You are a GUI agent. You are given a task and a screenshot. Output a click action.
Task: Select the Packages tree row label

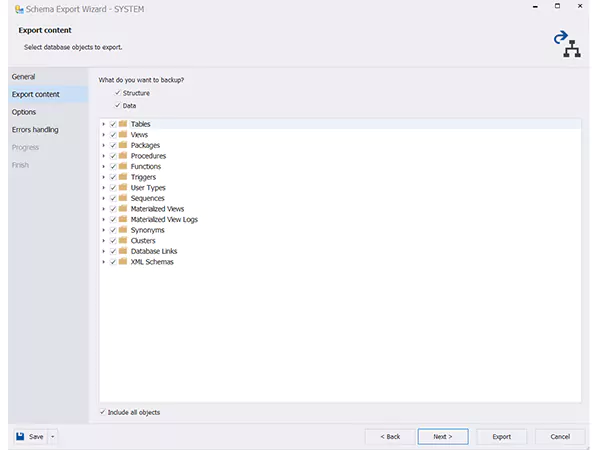[x=145, y=145]
